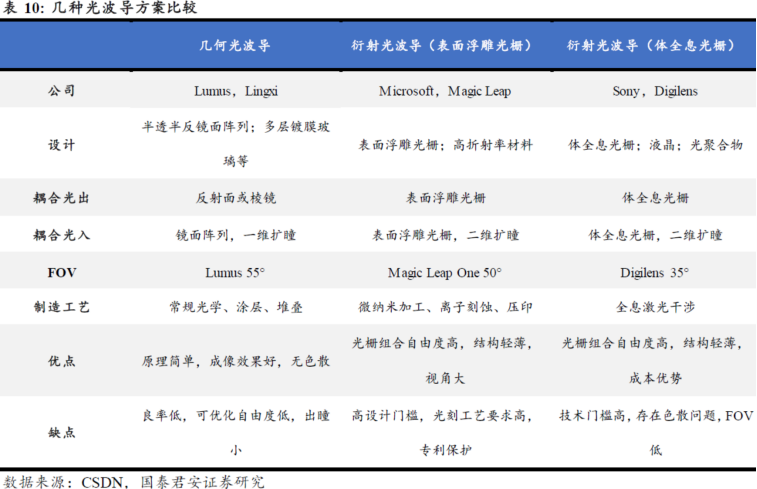This screenshot has width=757, height=489.
Task: Click the drawbacks cell starting '技术门槛高'
Action: pos(656,433)
